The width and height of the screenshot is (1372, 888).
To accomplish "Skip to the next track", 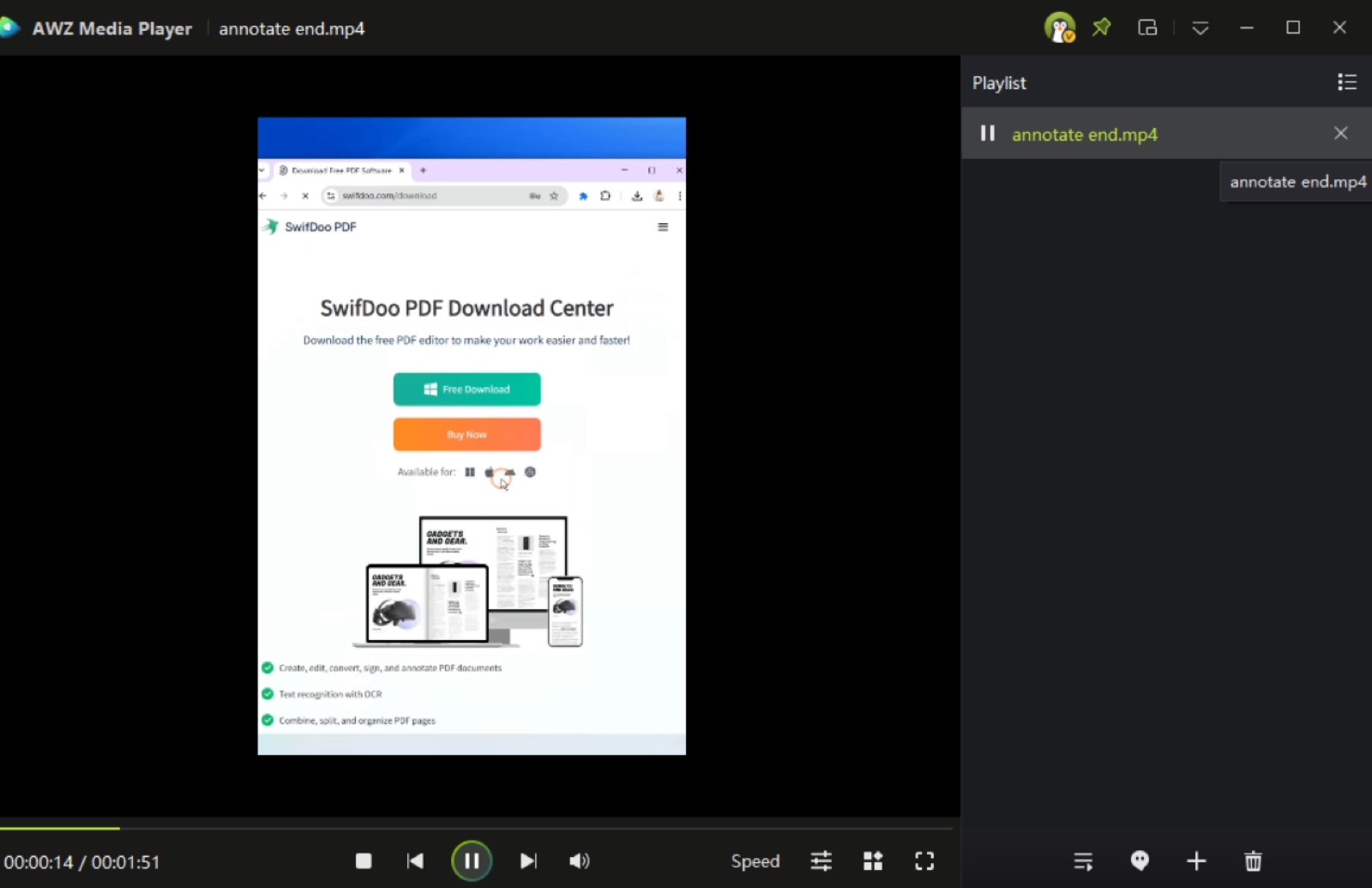I will [x=528, y=861].
